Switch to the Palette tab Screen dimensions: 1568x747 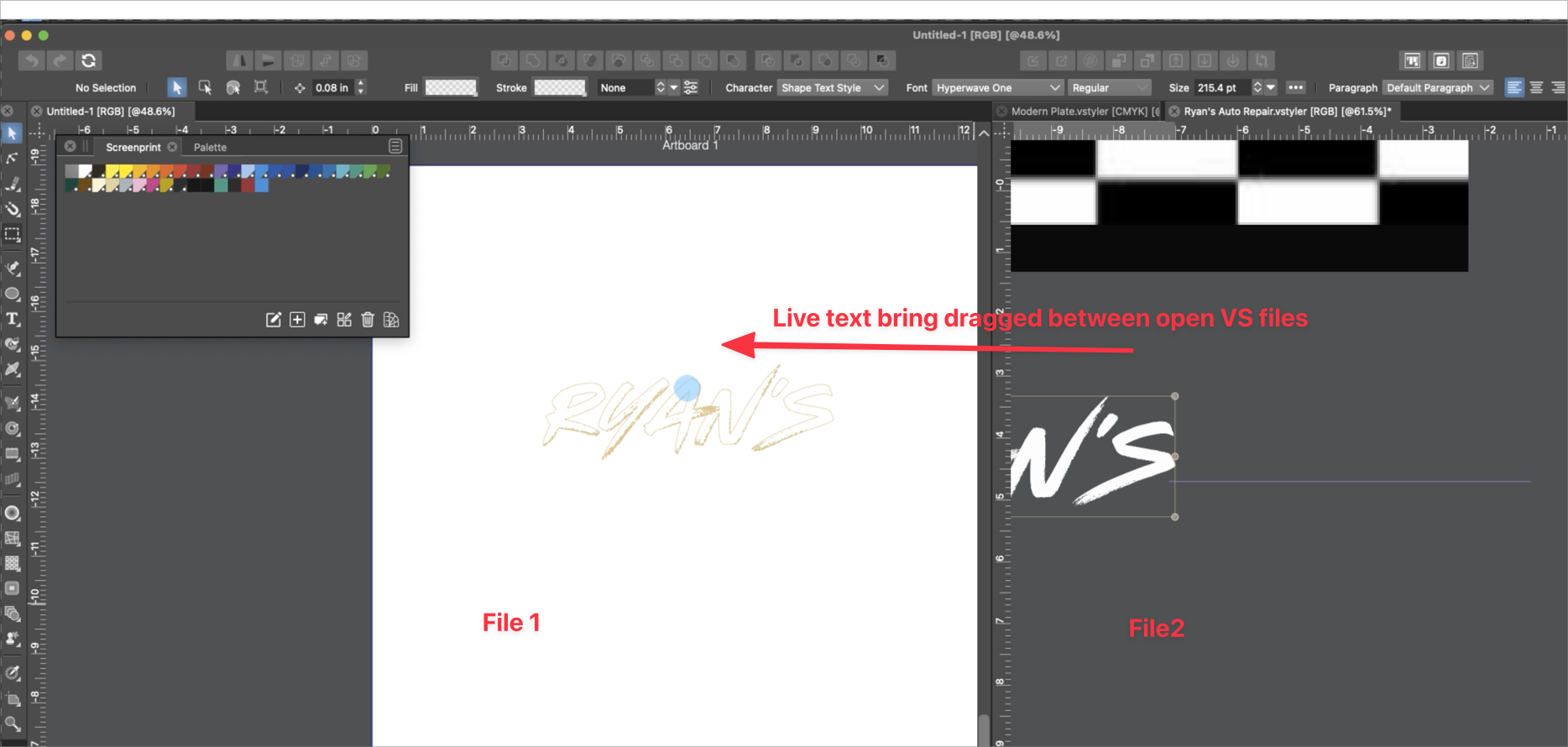(210, 148)
